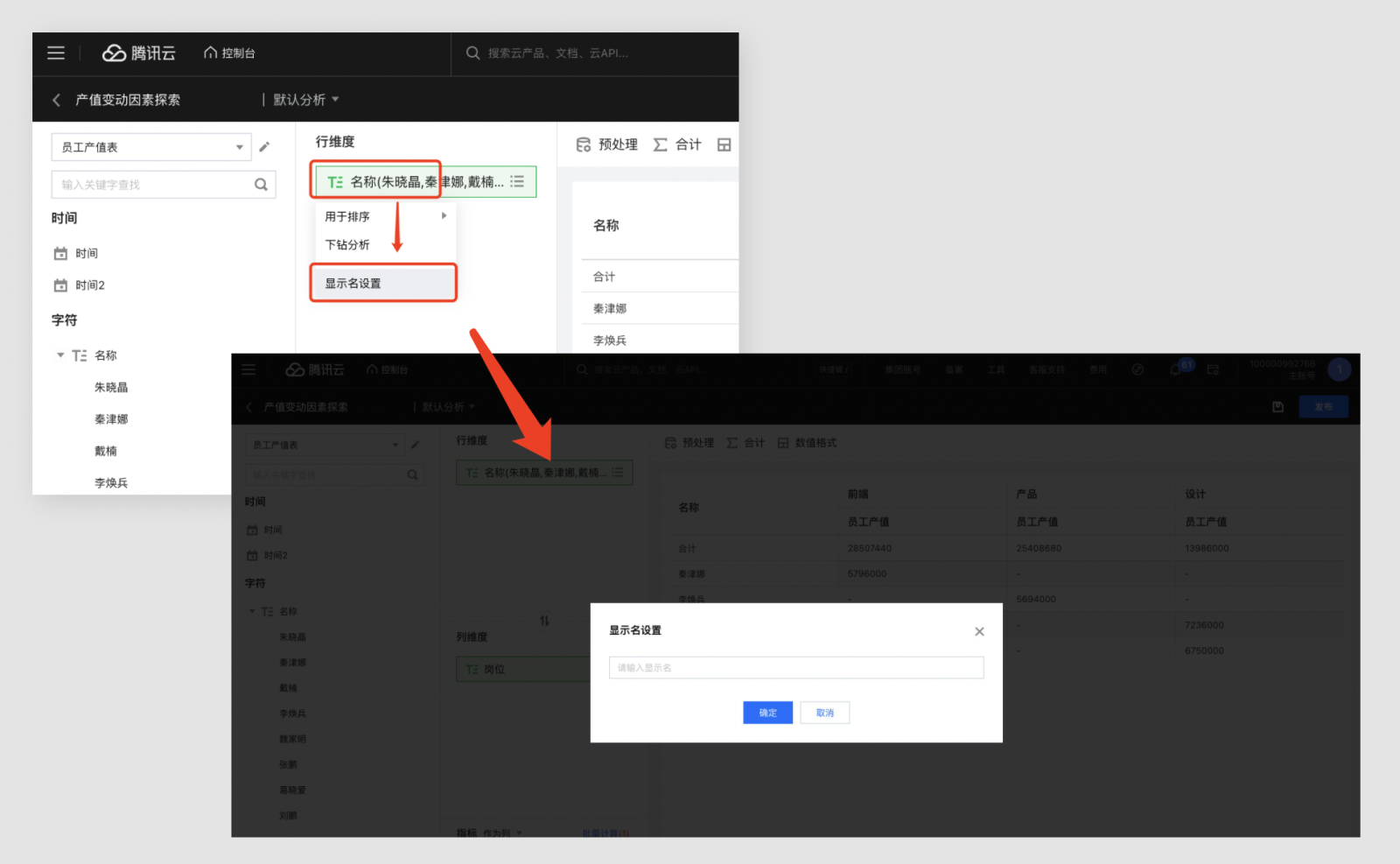The image size is (1400, 864).
Task: Collapse the 名称 field tree in the bright window
Action: click(60, 355)
